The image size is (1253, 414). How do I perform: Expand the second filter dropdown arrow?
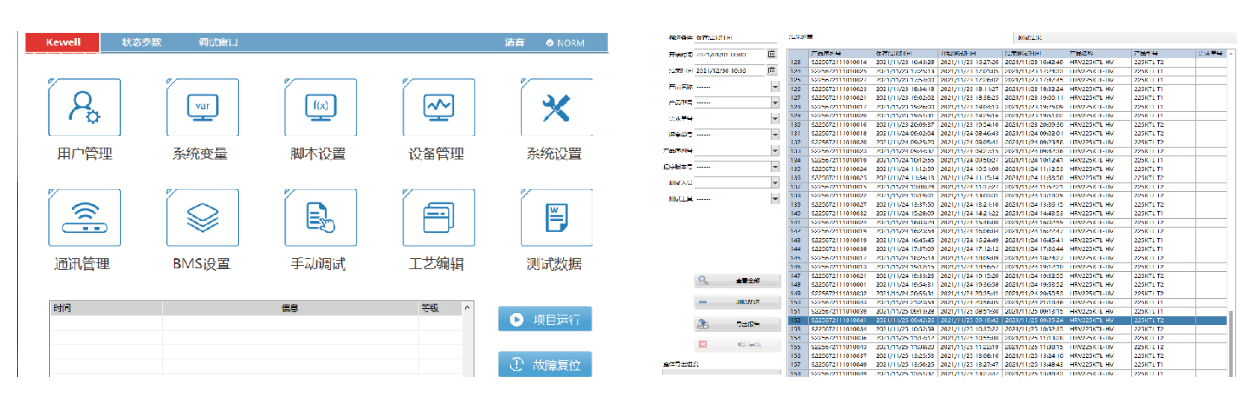pyautogui.click(x=775, y=102)
